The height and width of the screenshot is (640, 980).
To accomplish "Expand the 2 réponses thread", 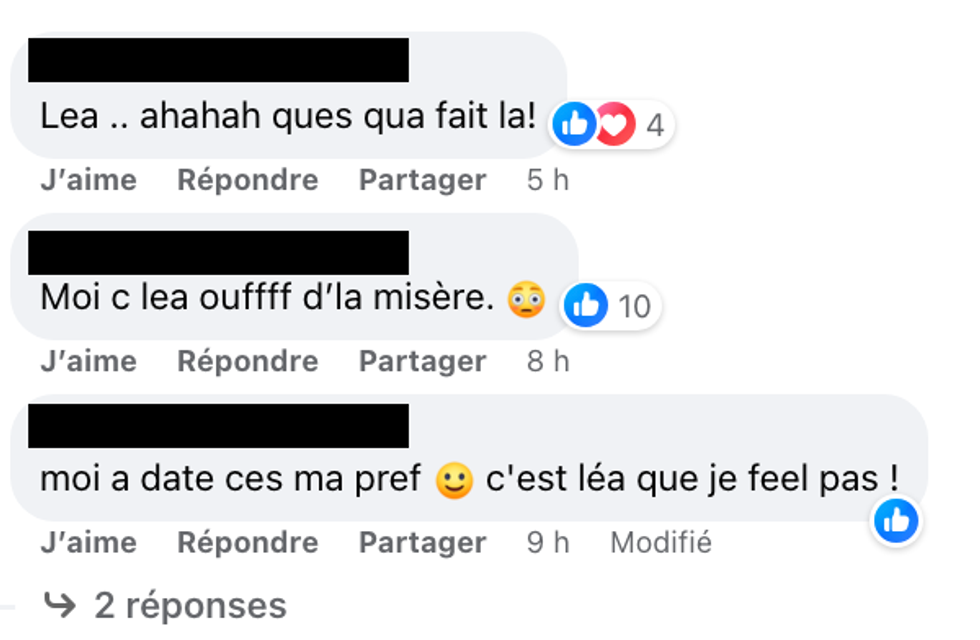I will tap(189, 605).
